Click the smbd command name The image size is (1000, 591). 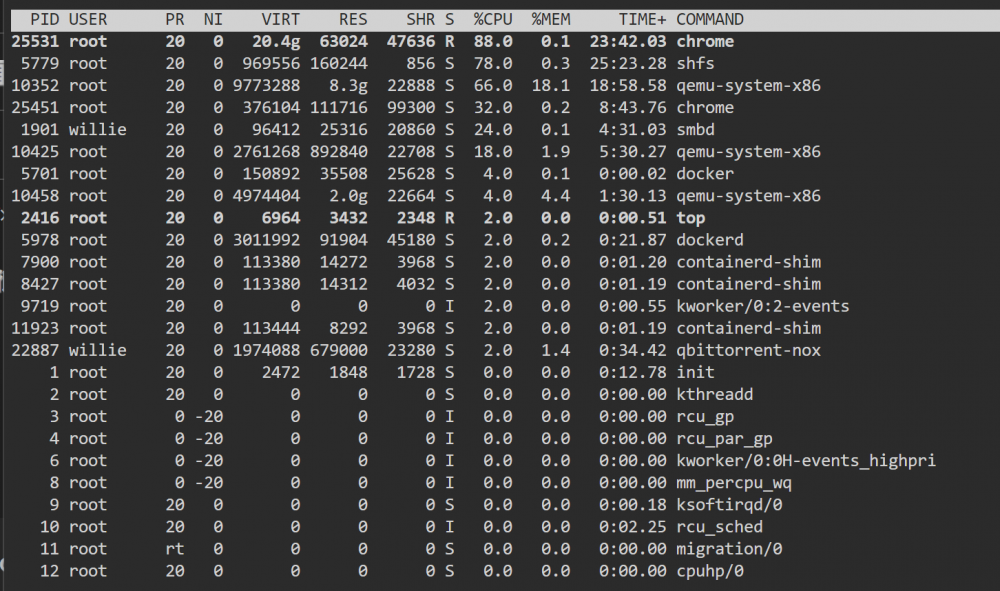pyautogui.click(x=695, y=129)
